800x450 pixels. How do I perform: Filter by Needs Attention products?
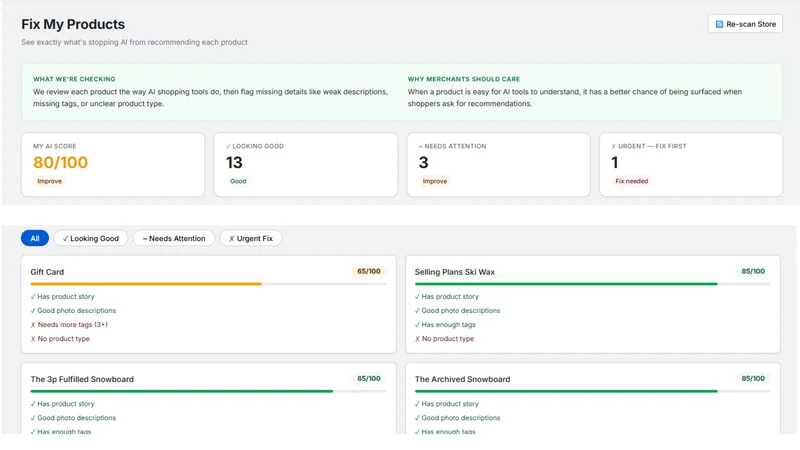tap(174, 238)
